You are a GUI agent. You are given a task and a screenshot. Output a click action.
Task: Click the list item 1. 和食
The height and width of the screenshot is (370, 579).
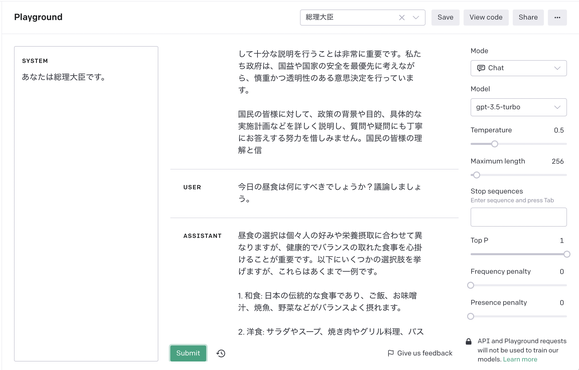click(x=327, y=301)
